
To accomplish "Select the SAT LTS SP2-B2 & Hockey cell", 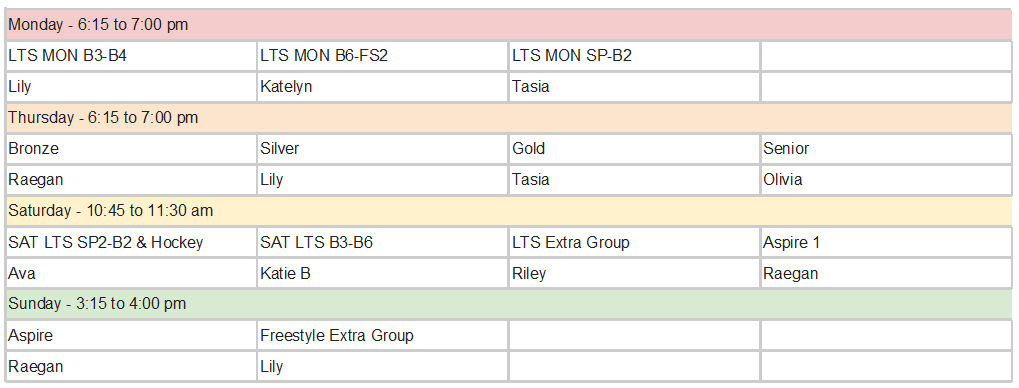I will click(131, 242).
